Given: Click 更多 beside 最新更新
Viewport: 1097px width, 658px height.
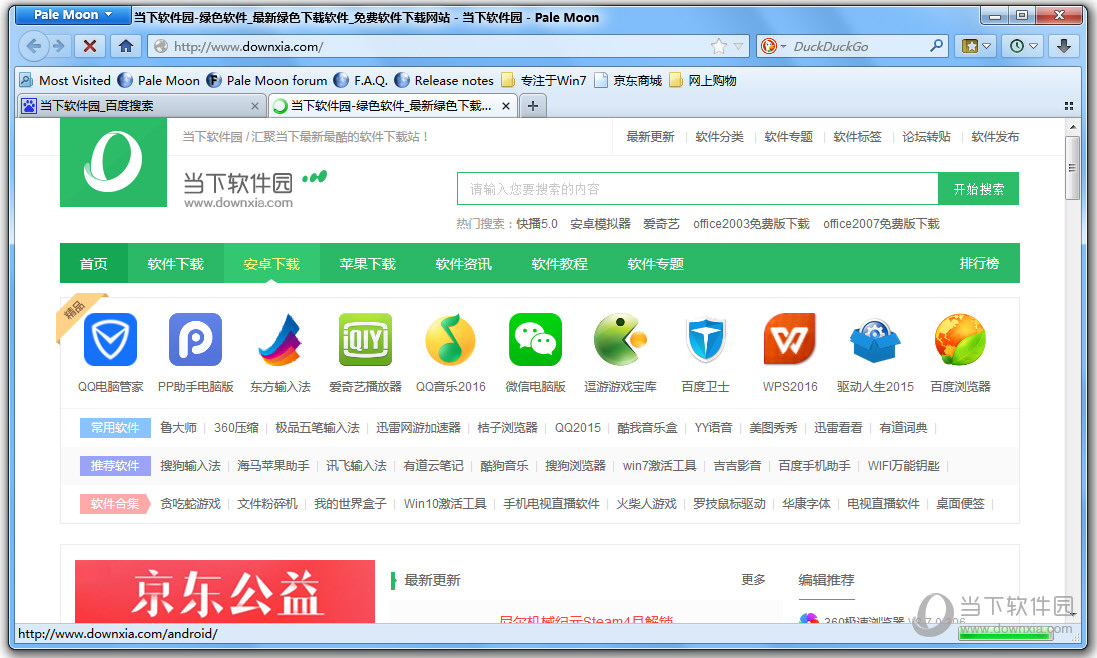Looking at the screenshot, I should point(753,580).
